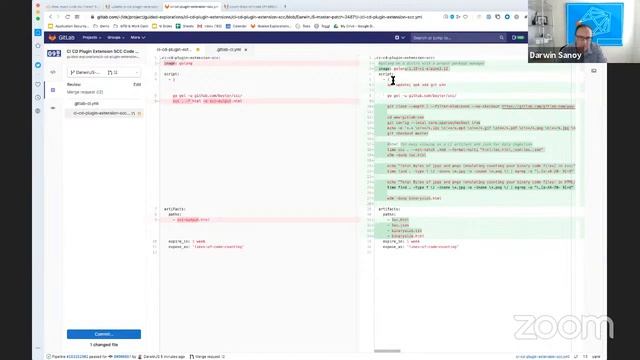Click the panel toggle icon right of the editor
The width and height of the screenshot is (640, 360).
tap(594, 71)
